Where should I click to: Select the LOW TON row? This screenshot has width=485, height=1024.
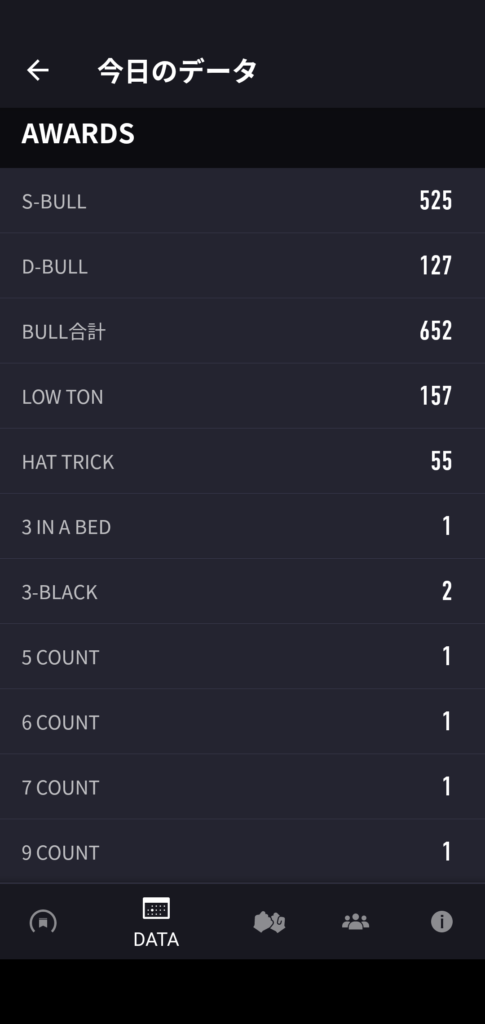coord(242,396)
